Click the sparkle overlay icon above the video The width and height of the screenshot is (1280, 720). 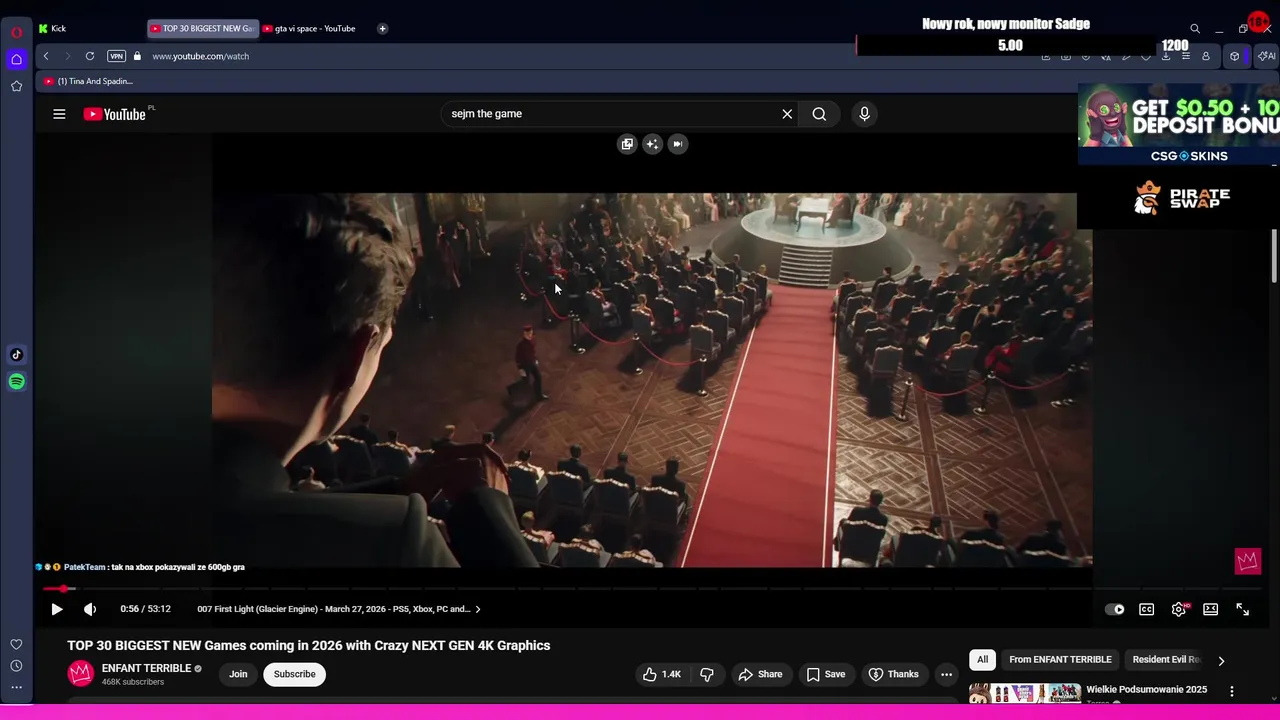652,144
